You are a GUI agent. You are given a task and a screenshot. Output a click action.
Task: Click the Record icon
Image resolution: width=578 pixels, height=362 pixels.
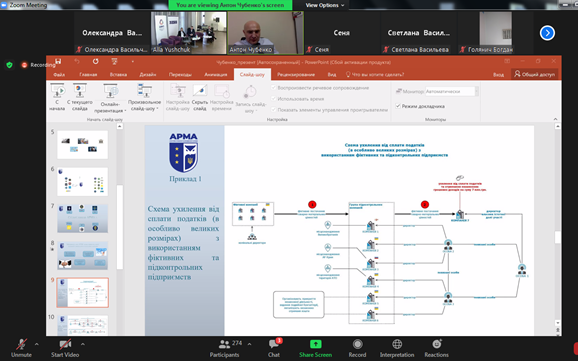coord(357,344)
